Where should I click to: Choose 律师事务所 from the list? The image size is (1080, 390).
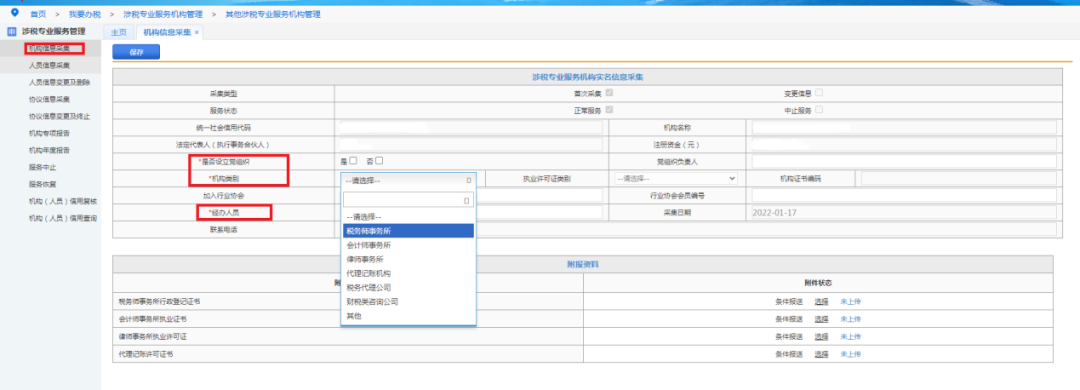pyautogui.click(x=408, y=259)
